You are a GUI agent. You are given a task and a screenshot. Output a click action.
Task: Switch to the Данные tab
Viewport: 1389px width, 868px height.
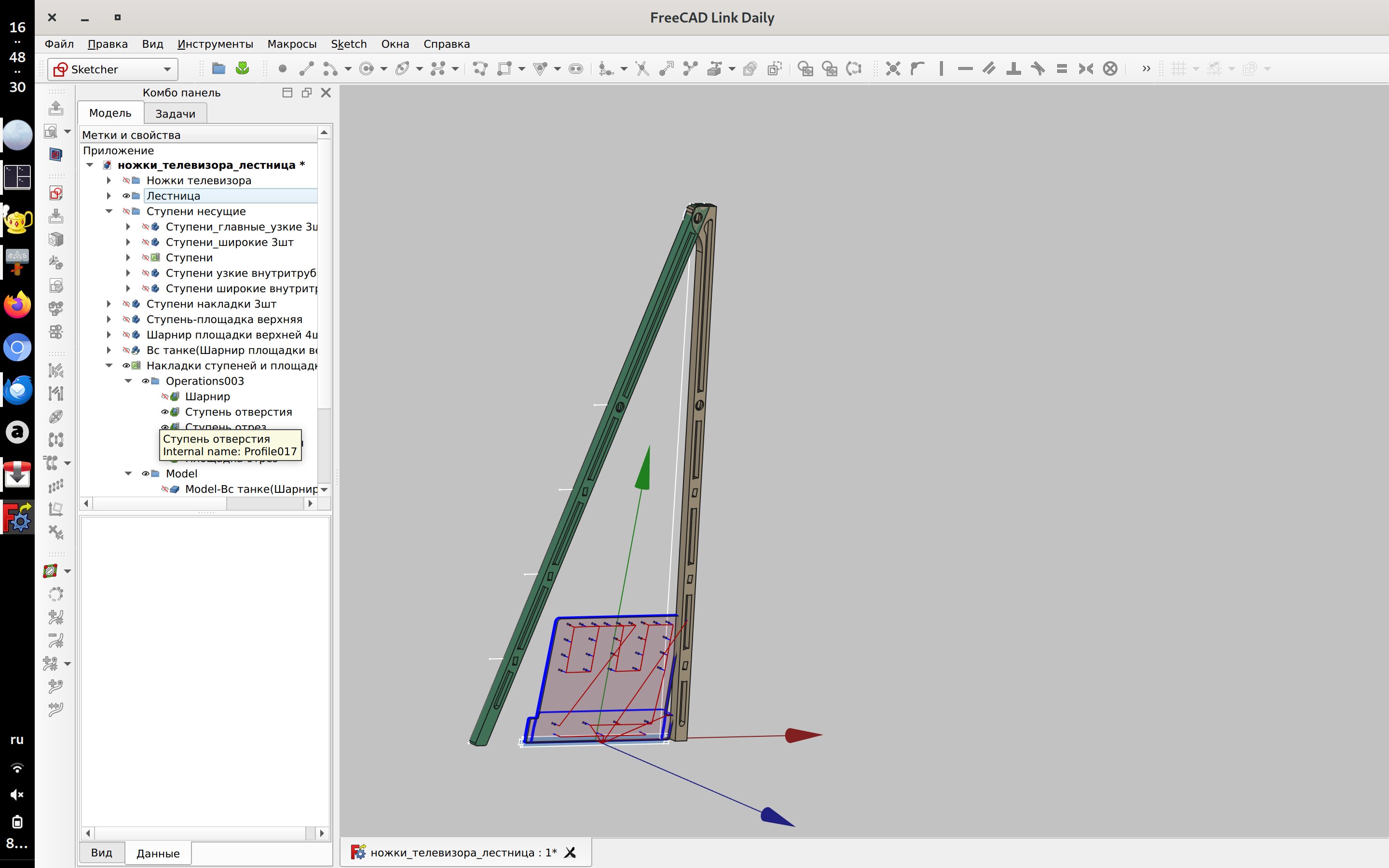click(158, 853)
